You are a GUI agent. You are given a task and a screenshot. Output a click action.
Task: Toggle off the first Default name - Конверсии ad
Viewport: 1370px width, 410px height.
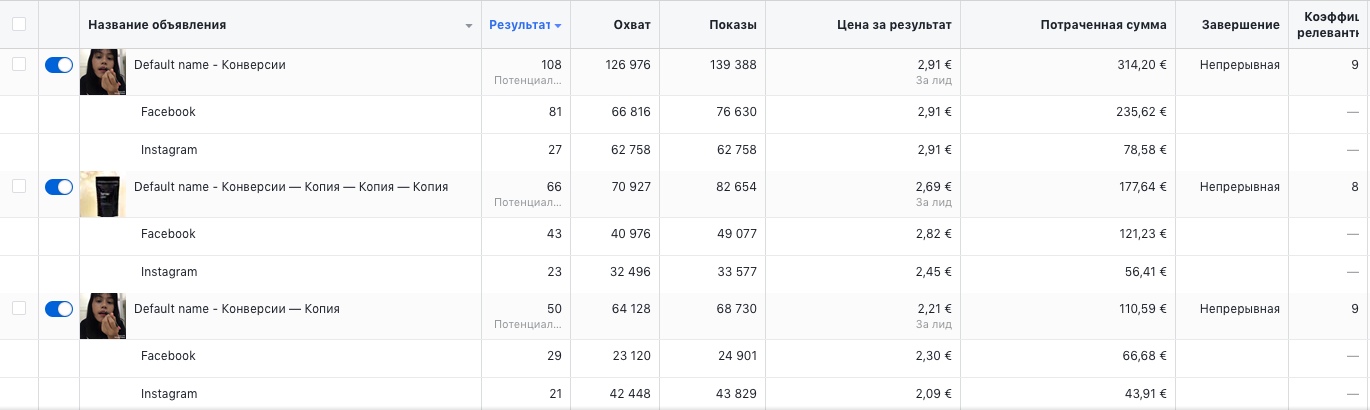(x=59, y=65)
